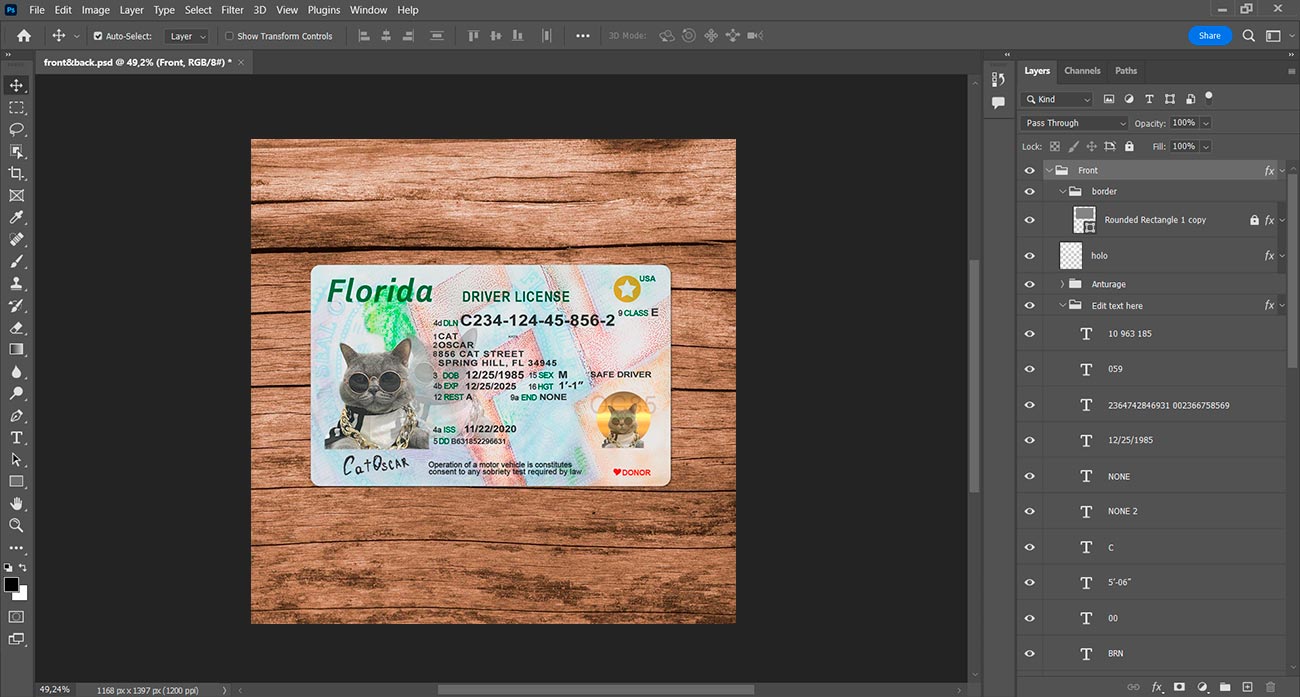Select the Rectangular Marquee tool
This screenshot has width=1300, height=697.
click(x=16, y=107)
